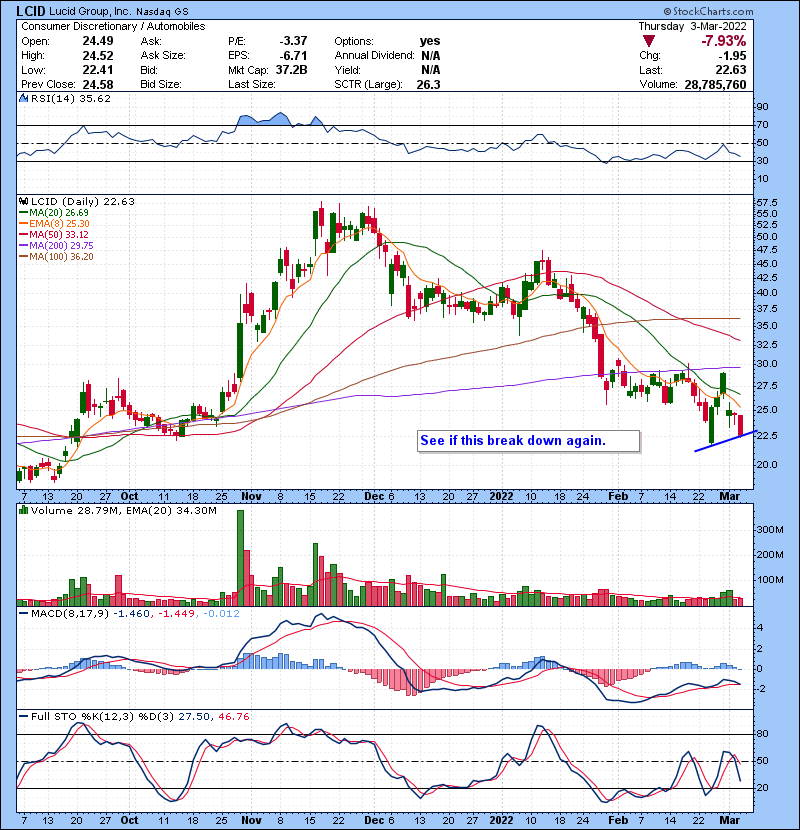Click the MA(50) 33.12 legend entry
This screenshot has width=800, height=830.
[59, 234]
